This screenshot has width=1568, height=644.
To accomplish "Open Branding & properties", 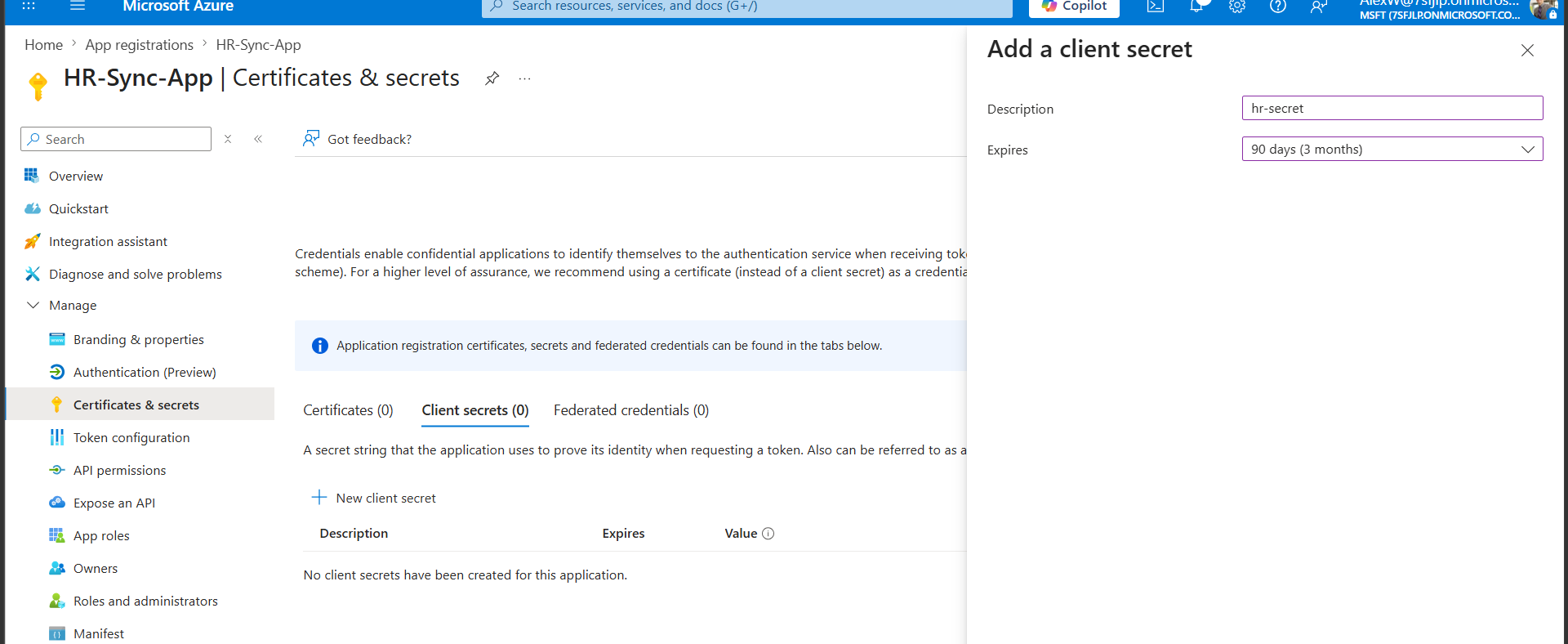I will tap(139, 339).
